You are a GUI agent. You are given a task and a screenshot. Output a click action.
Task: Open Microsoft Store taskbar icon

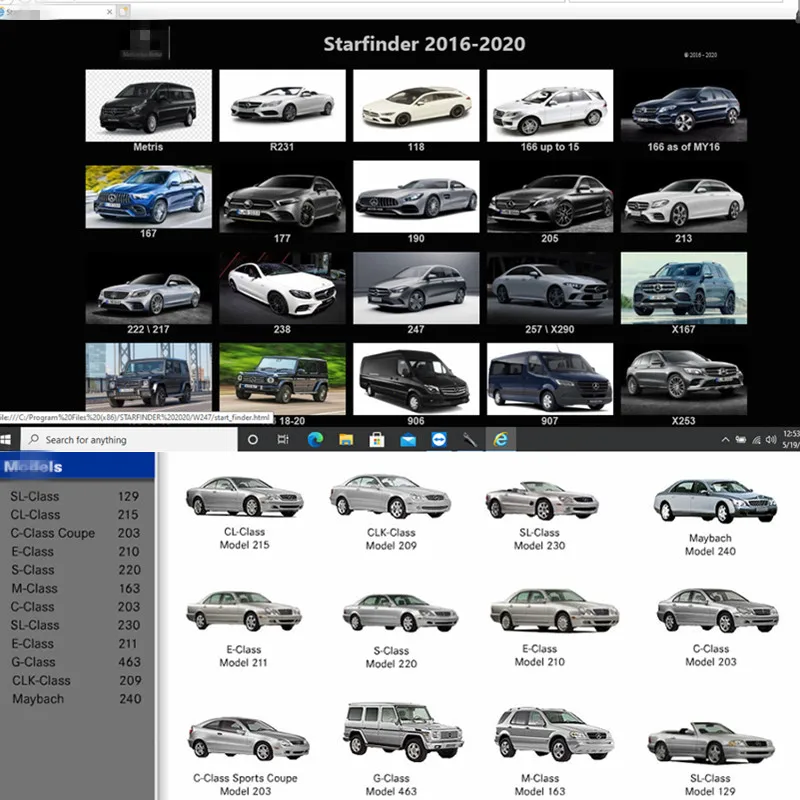pos(377,439)
